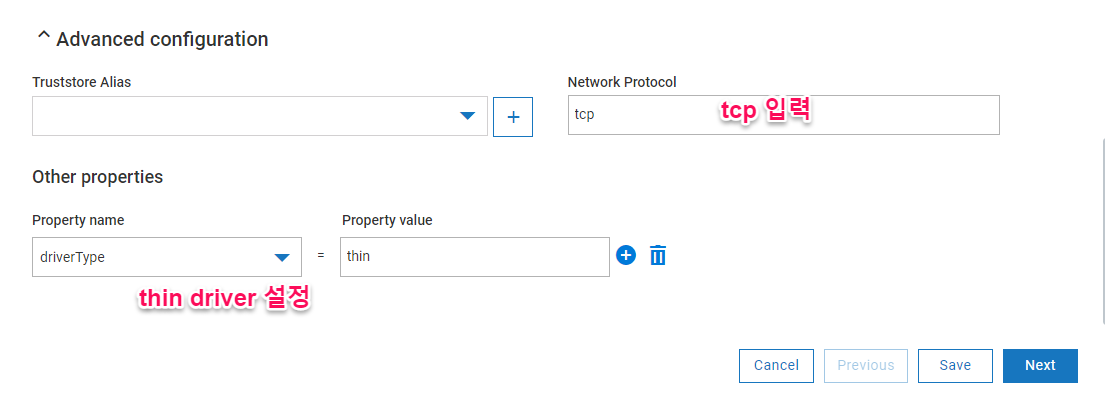Click the pink "thin driver 설정" annotation text

tap(225, 298)
